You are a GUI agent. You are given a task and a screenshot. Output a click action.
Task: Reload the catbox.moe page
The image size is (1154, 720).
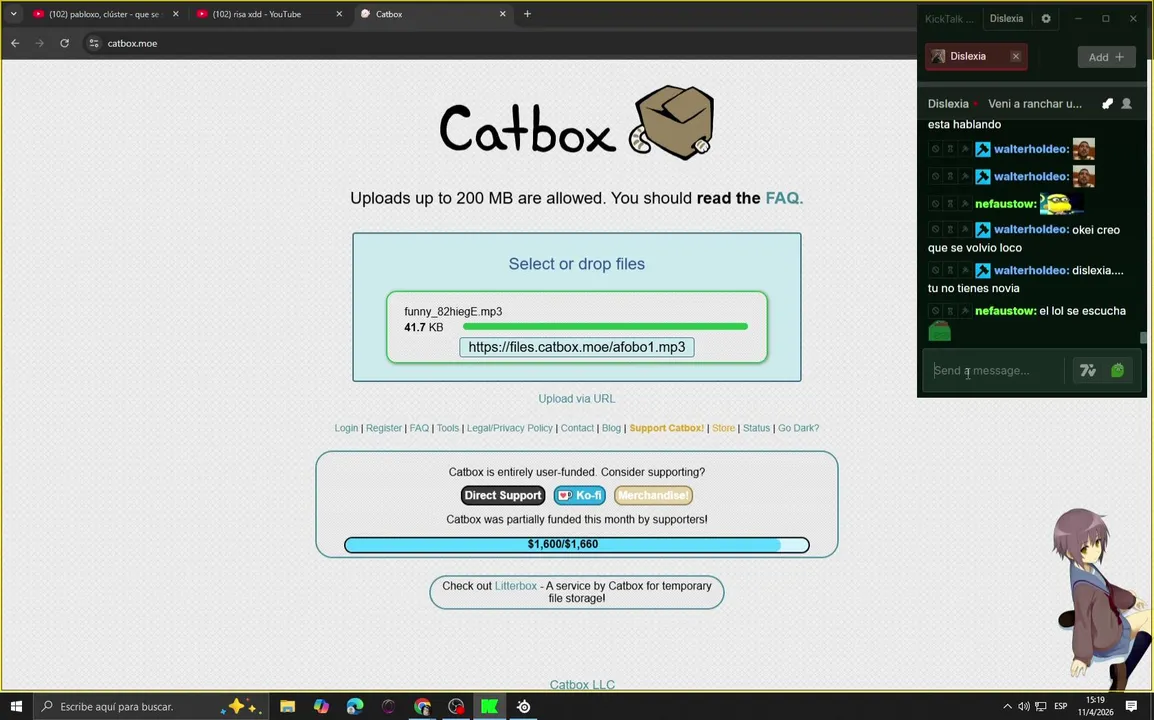coord(65,43)
